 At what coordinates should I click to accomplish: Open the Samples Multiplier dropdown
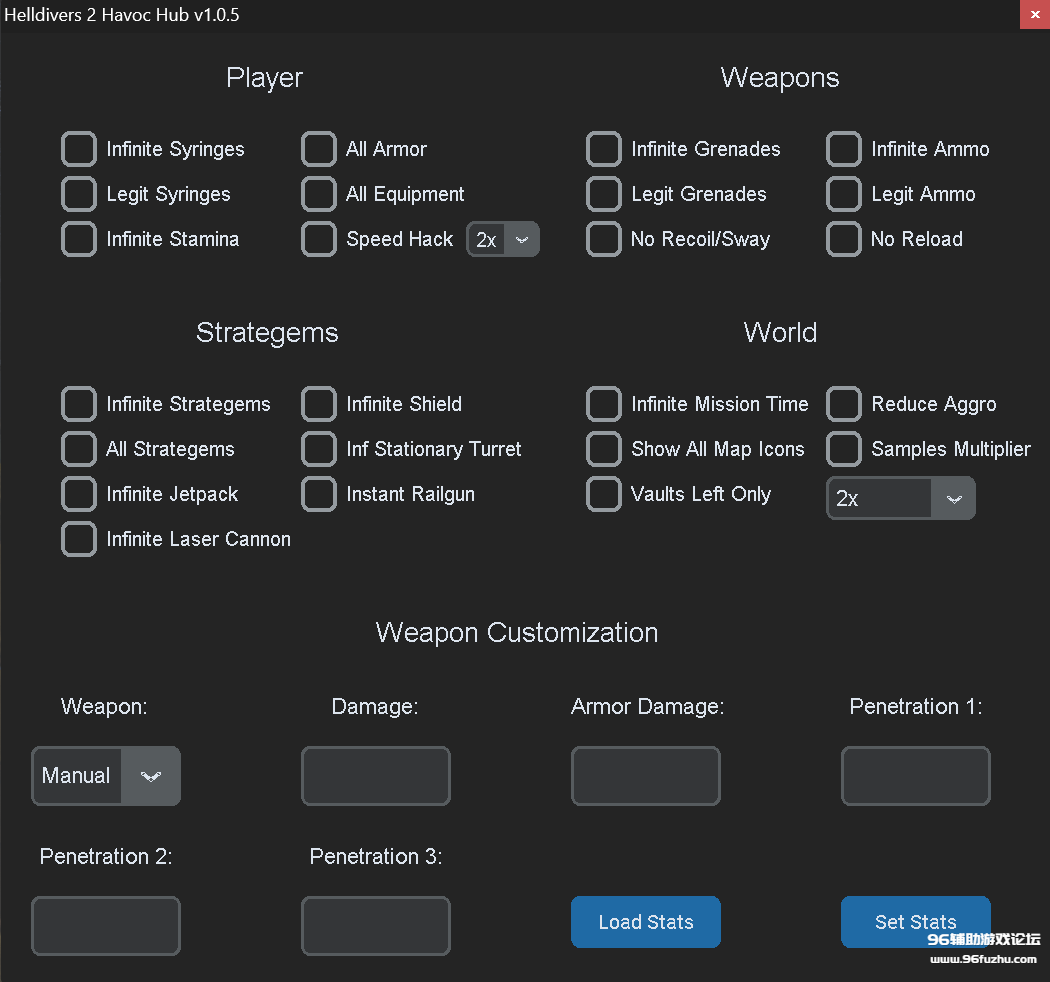click(953, 497)
